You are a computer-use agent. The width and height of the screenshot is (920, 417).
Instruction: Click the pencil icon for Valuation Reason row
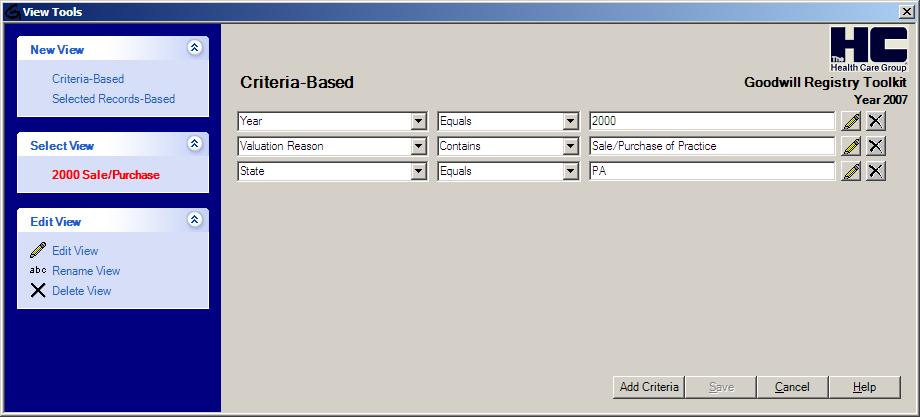(x=851, y=146)
